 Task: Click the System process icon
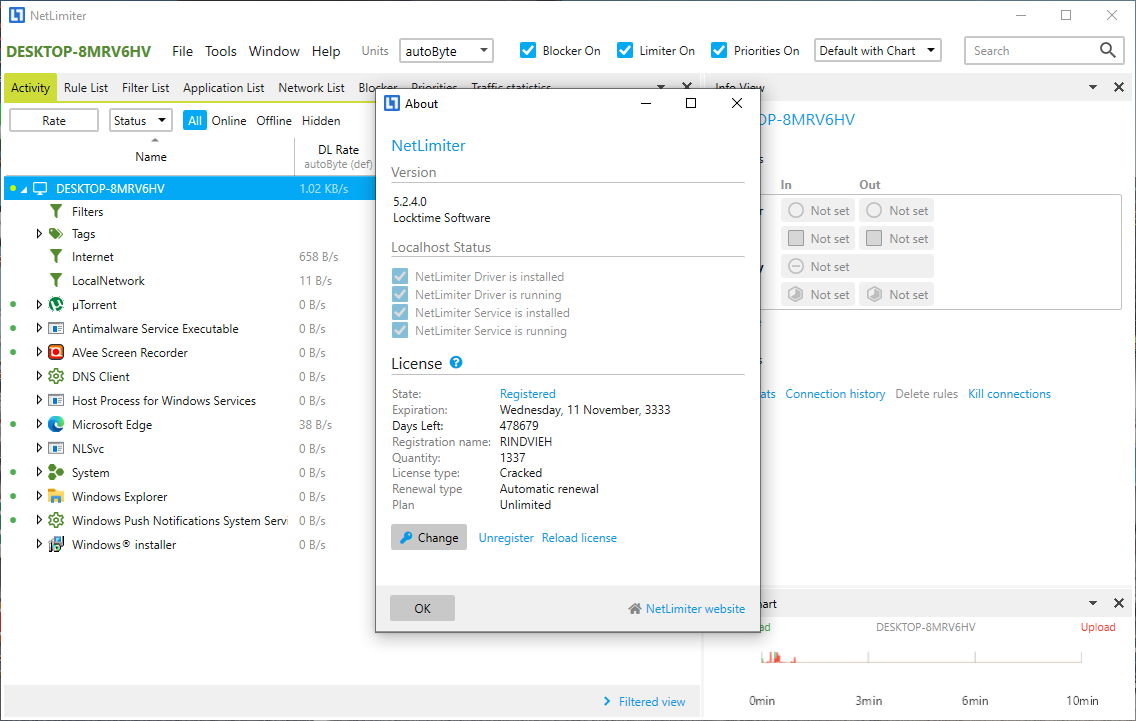56,472
